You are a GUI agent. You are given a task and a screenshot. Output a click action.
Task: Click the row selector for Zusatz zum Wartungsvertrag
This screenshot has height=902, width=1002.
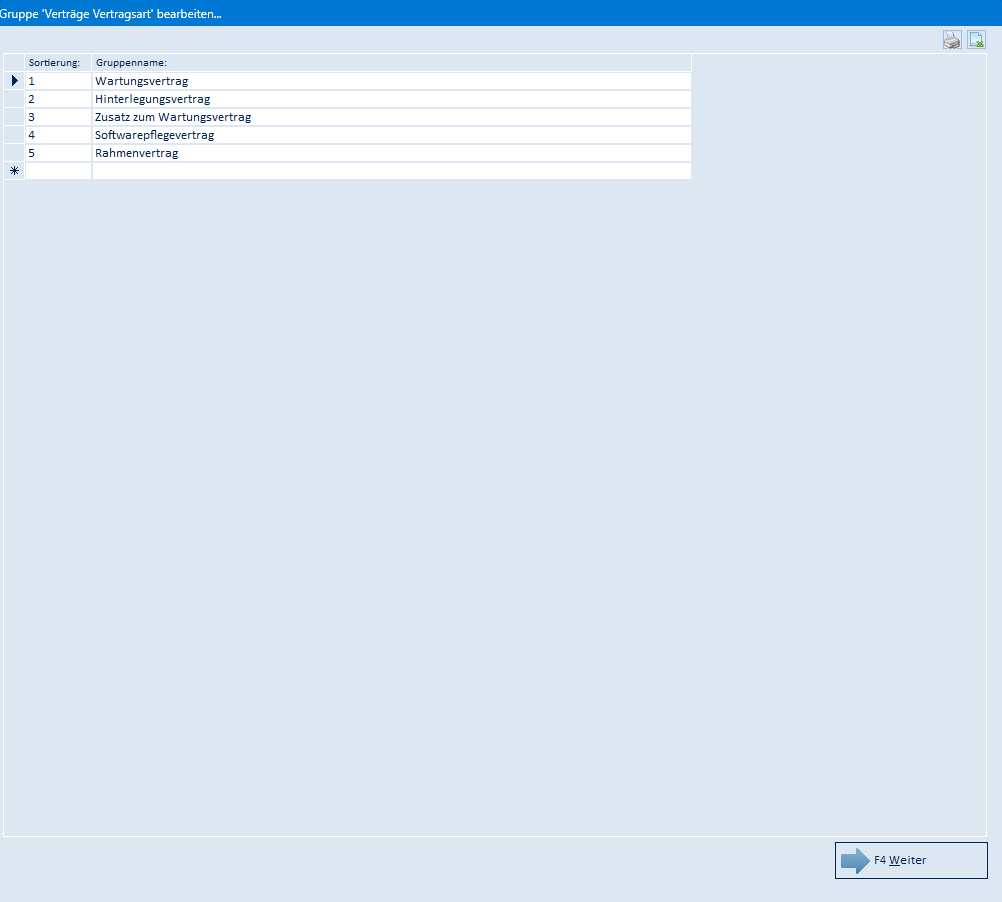[14, 117]
